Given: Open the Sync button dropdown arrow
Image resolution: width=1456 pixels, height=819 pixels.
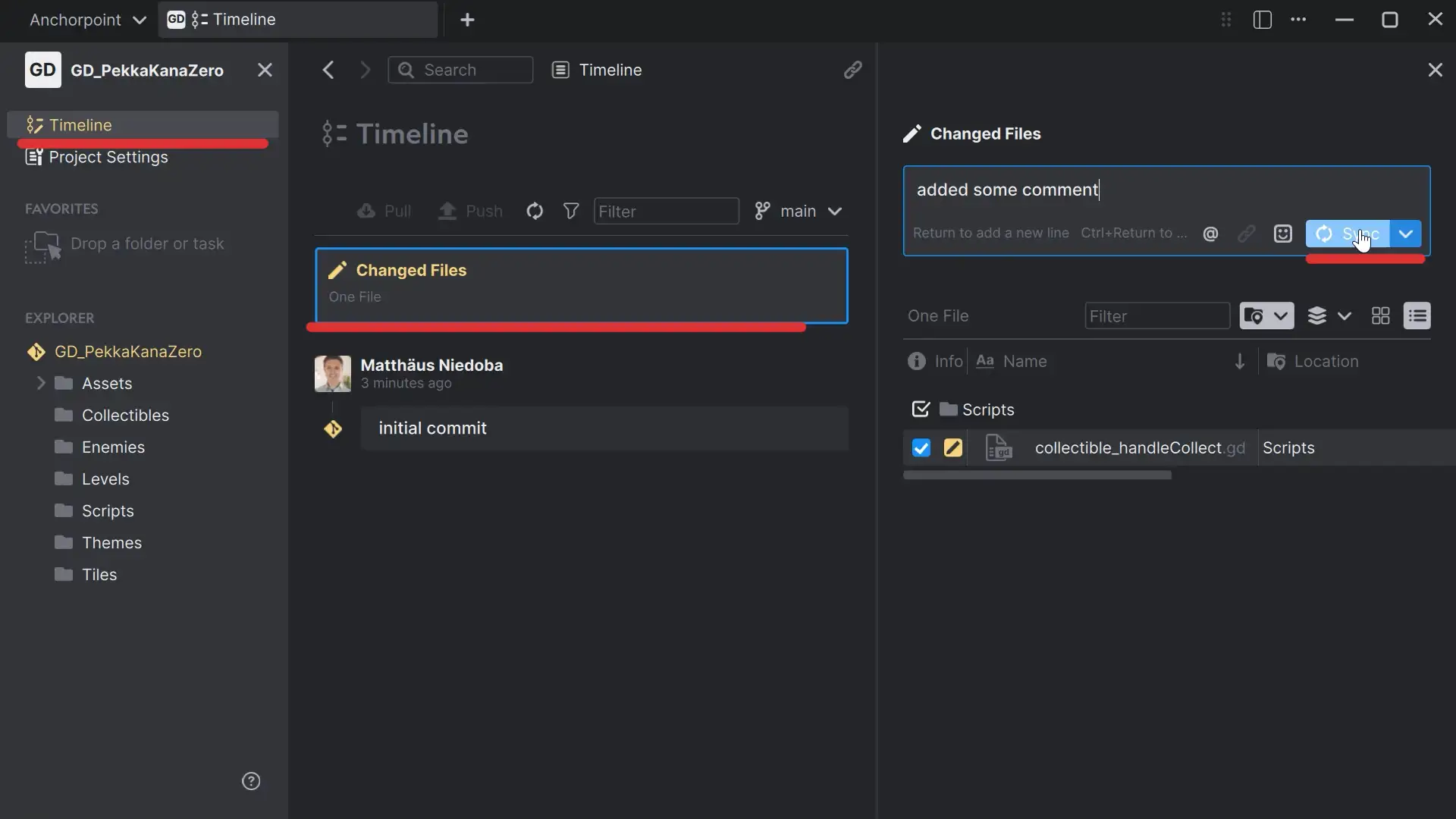Looking at the screenshot, I should click(1407, 234).
